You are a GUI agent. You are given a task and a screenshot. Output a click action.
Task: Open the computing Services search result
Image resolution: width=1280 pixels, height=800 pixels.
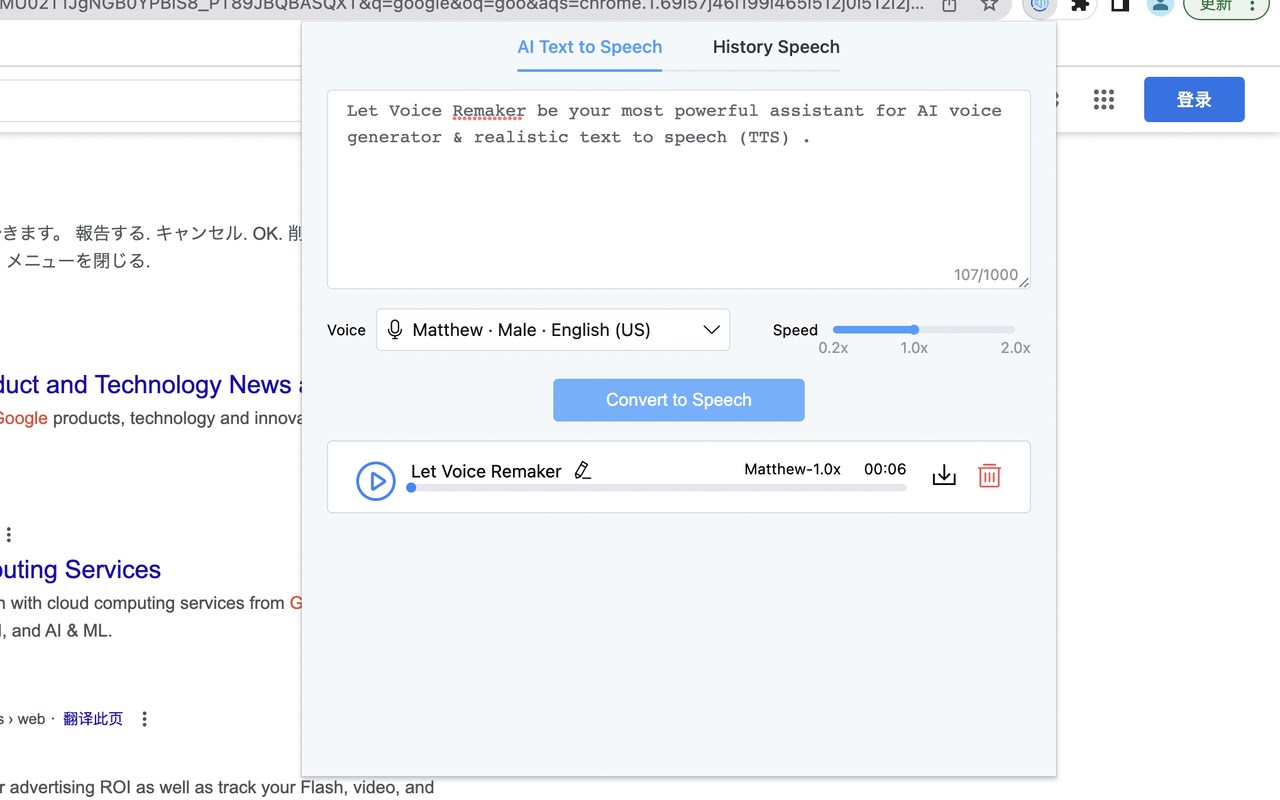(x=80, y=570)
